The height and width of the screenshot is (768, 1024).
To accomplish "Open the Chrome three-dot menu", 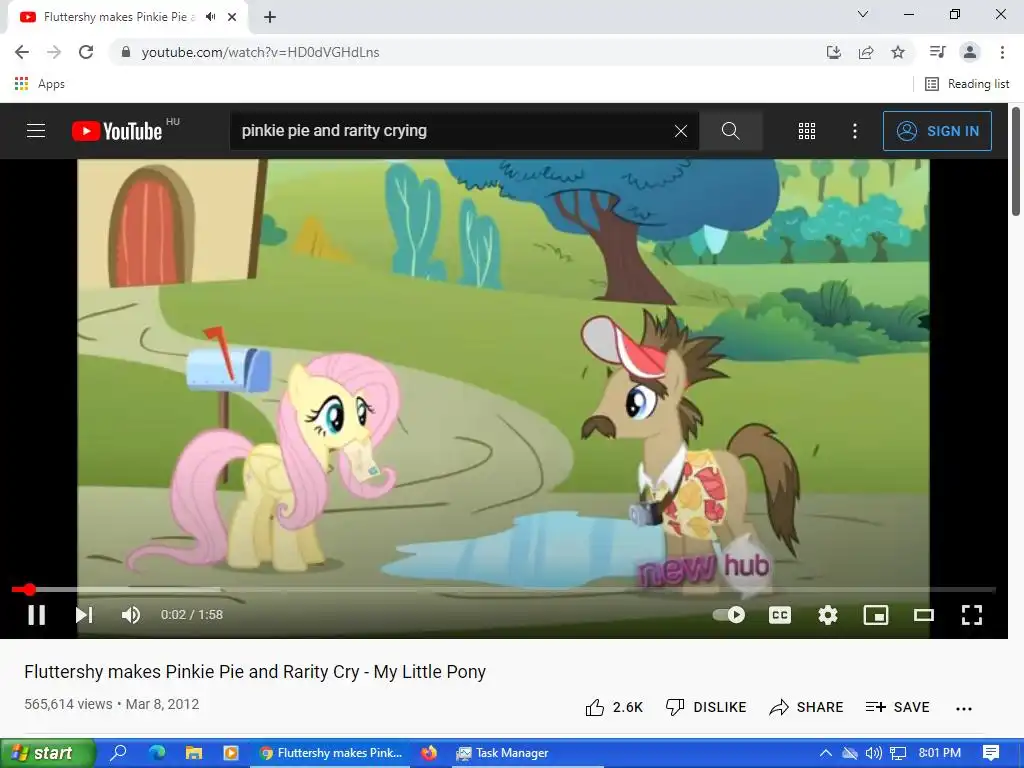I will click(1002, 52).
